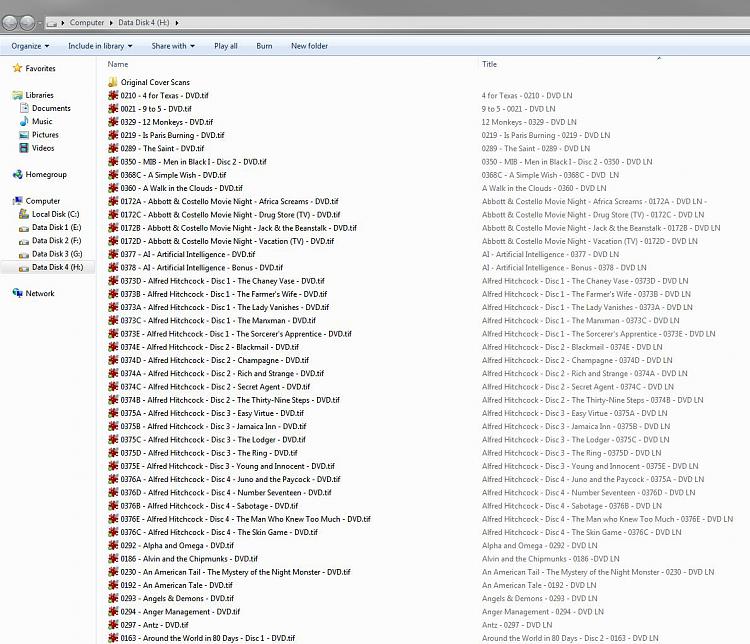750x644 pixels.
Task: Click title cell 'Alpha and Omega - 0292 - DVD LN'
Action: 540,545
